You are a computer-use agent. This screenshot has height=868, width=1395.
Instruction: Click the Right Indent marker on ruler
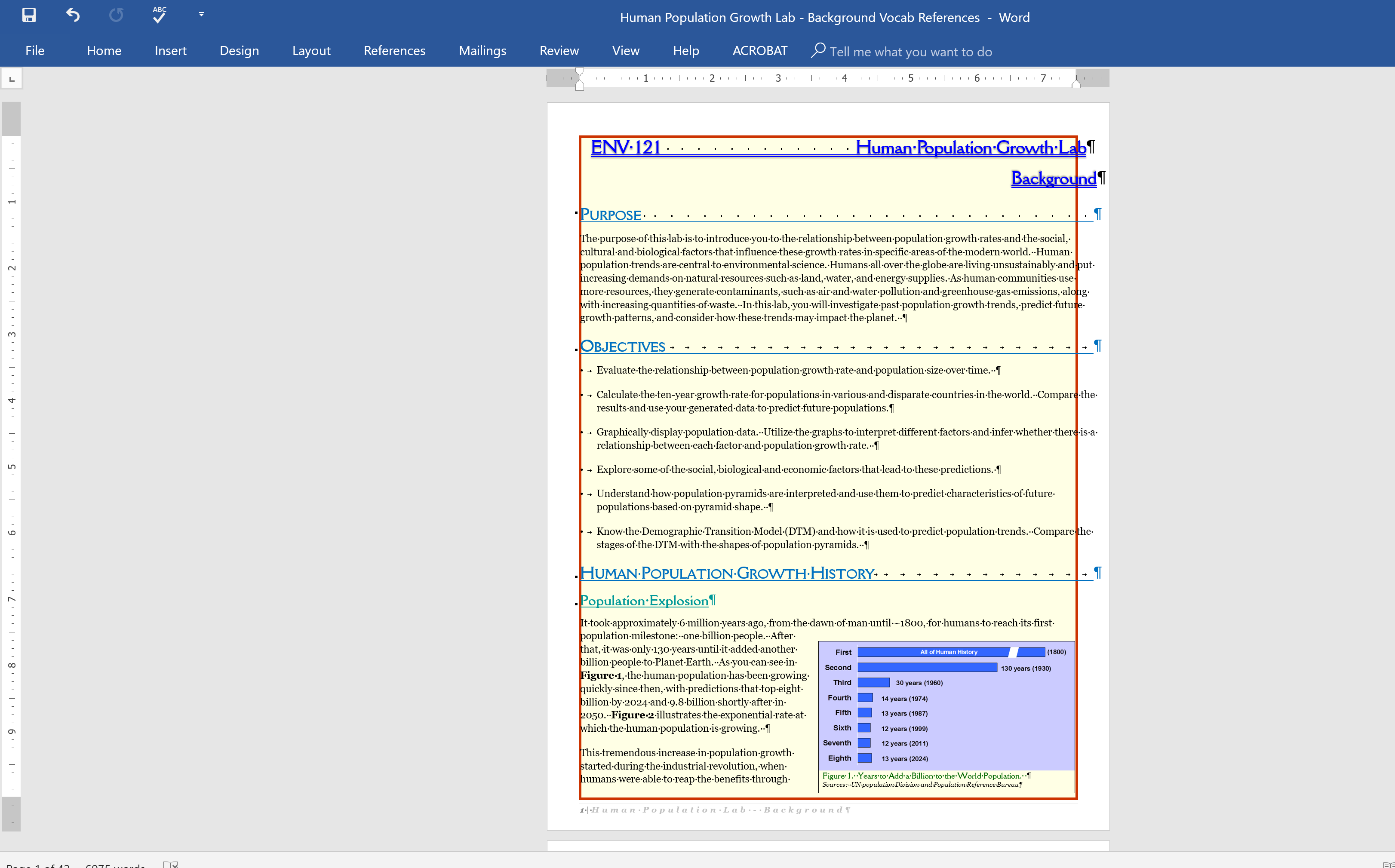tap(1076, 84)
